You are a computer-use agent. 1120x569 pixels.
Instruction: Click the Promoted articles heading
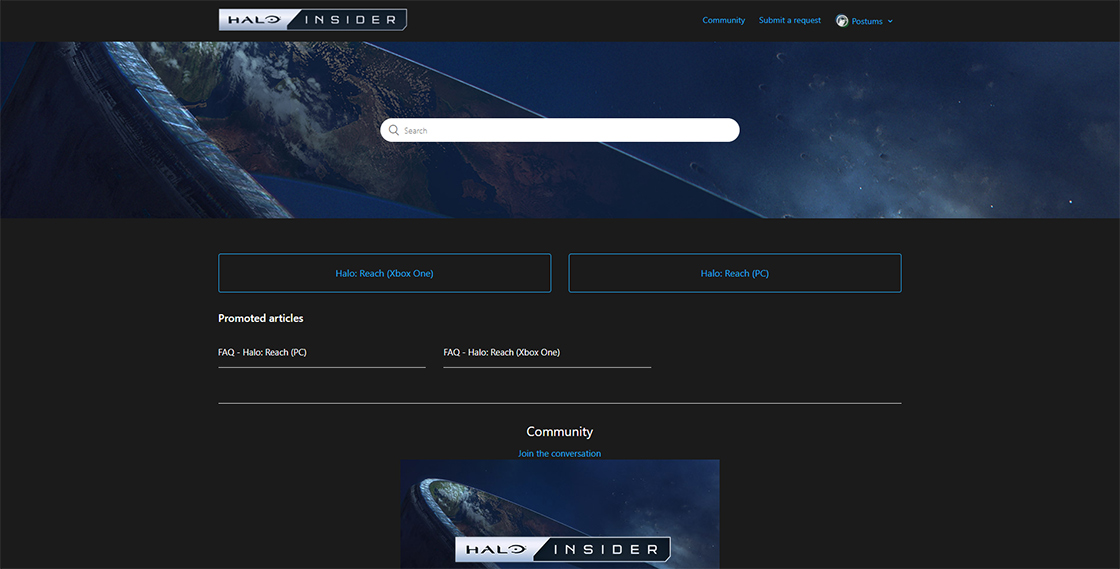tap(260, 318)
